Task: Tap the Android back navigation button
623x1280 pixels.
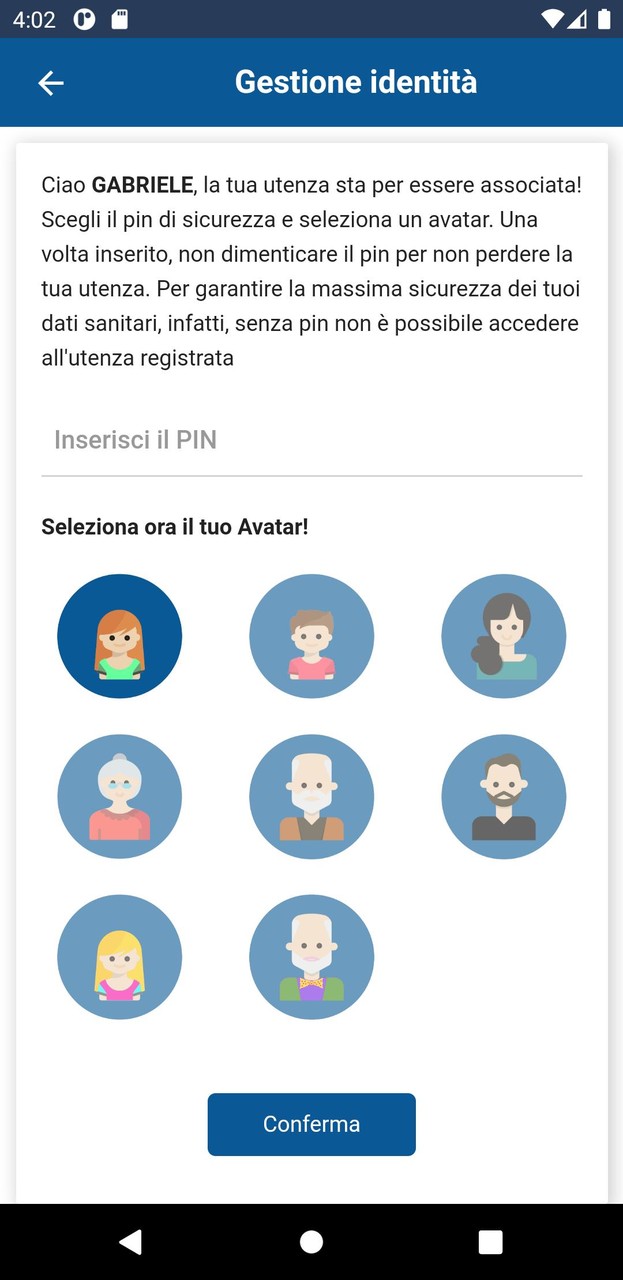Action: coord(131,1241)
